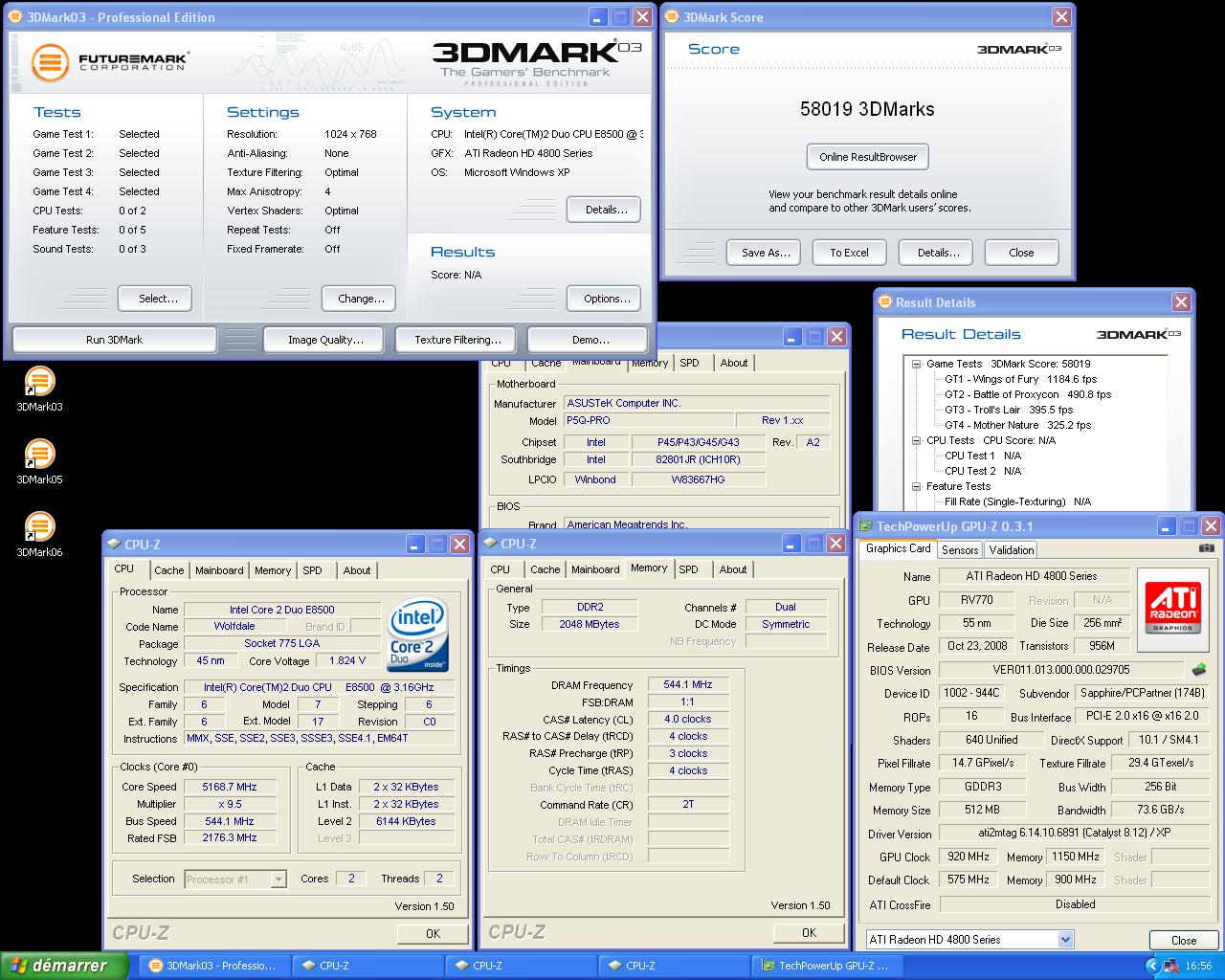Click OK in CPU-Z CPU window
This screenshot has height=980, width=1225.
point(433,933)
